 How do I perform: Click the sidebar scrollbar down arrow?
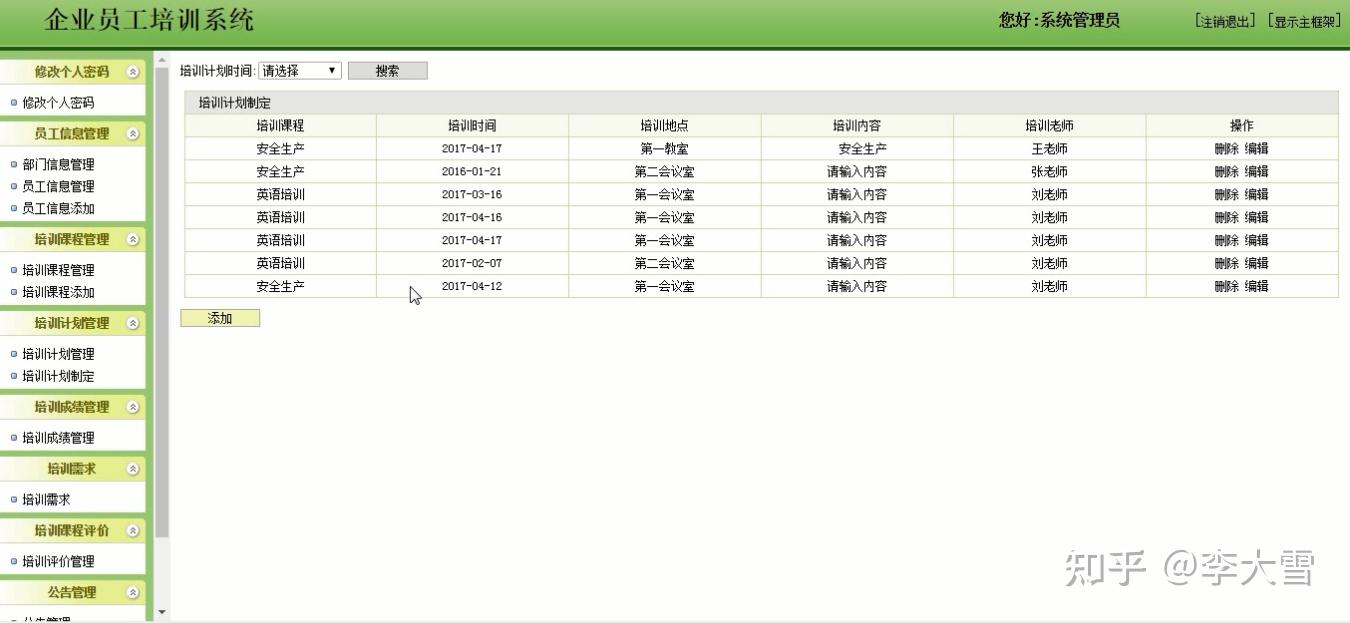(161, 611)
